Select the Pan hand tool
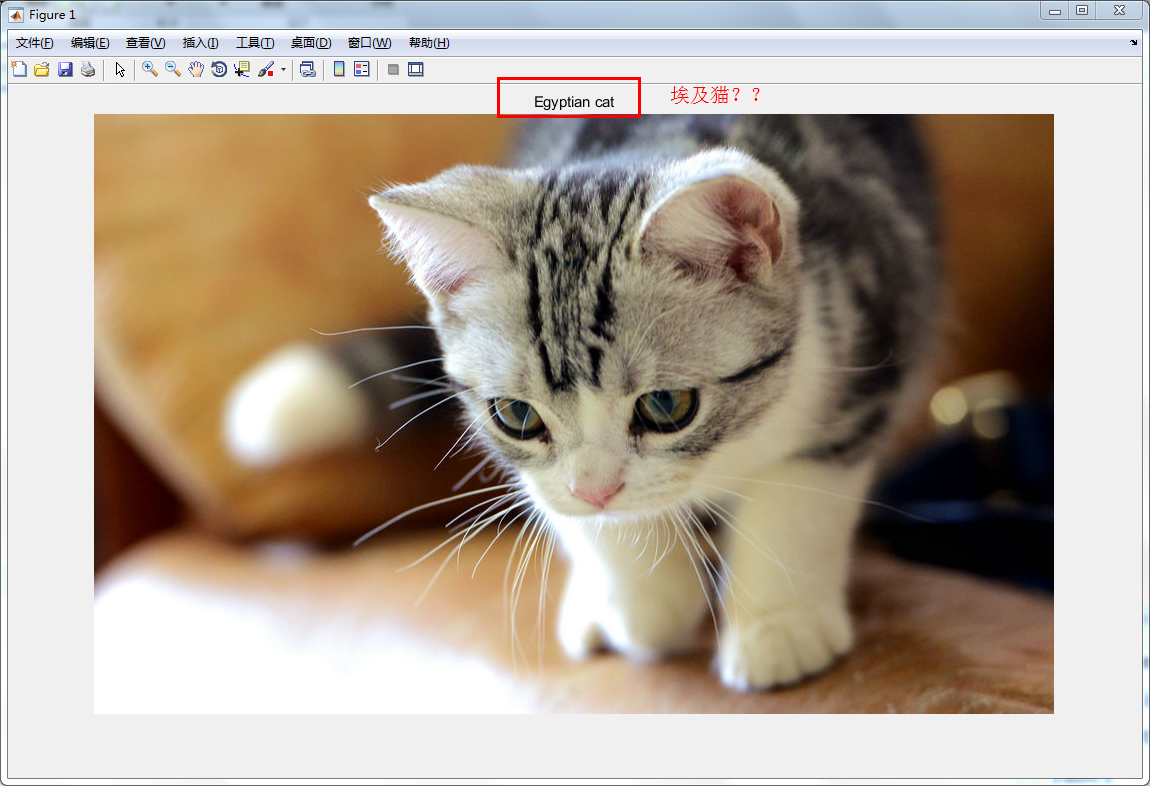The height and width of the screenshot is (786, 1150). click(x=196, y=69)
